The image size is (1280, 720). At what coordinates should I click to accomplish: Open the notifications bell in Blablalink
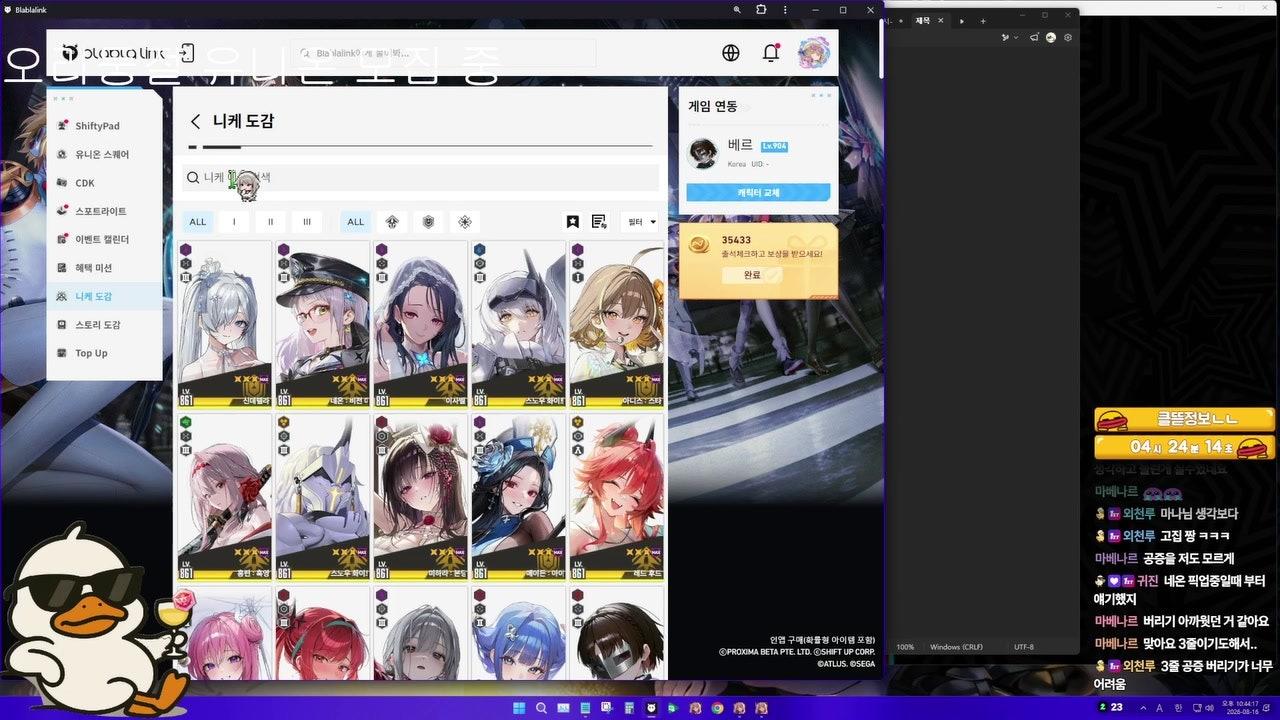tap(771, 53)
